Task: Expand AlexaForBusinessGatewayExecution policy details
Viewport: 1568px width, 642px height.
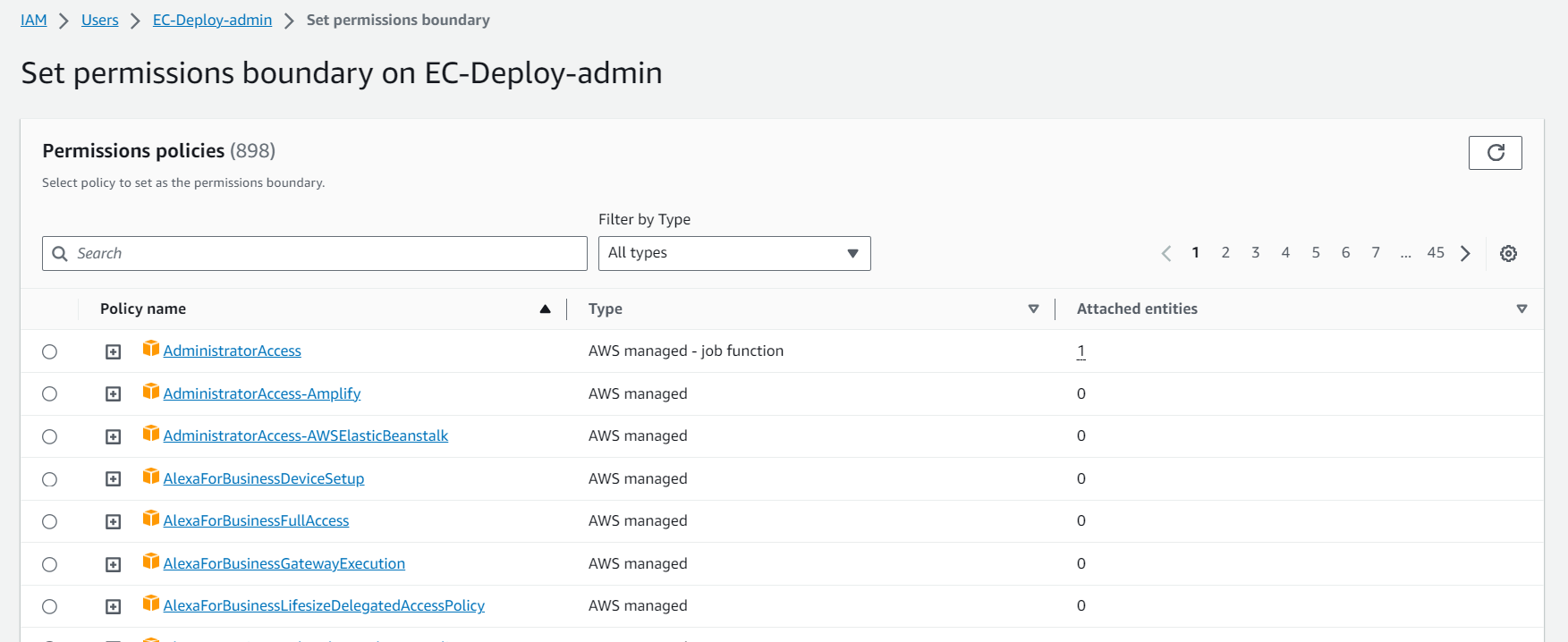Action: 114,564
